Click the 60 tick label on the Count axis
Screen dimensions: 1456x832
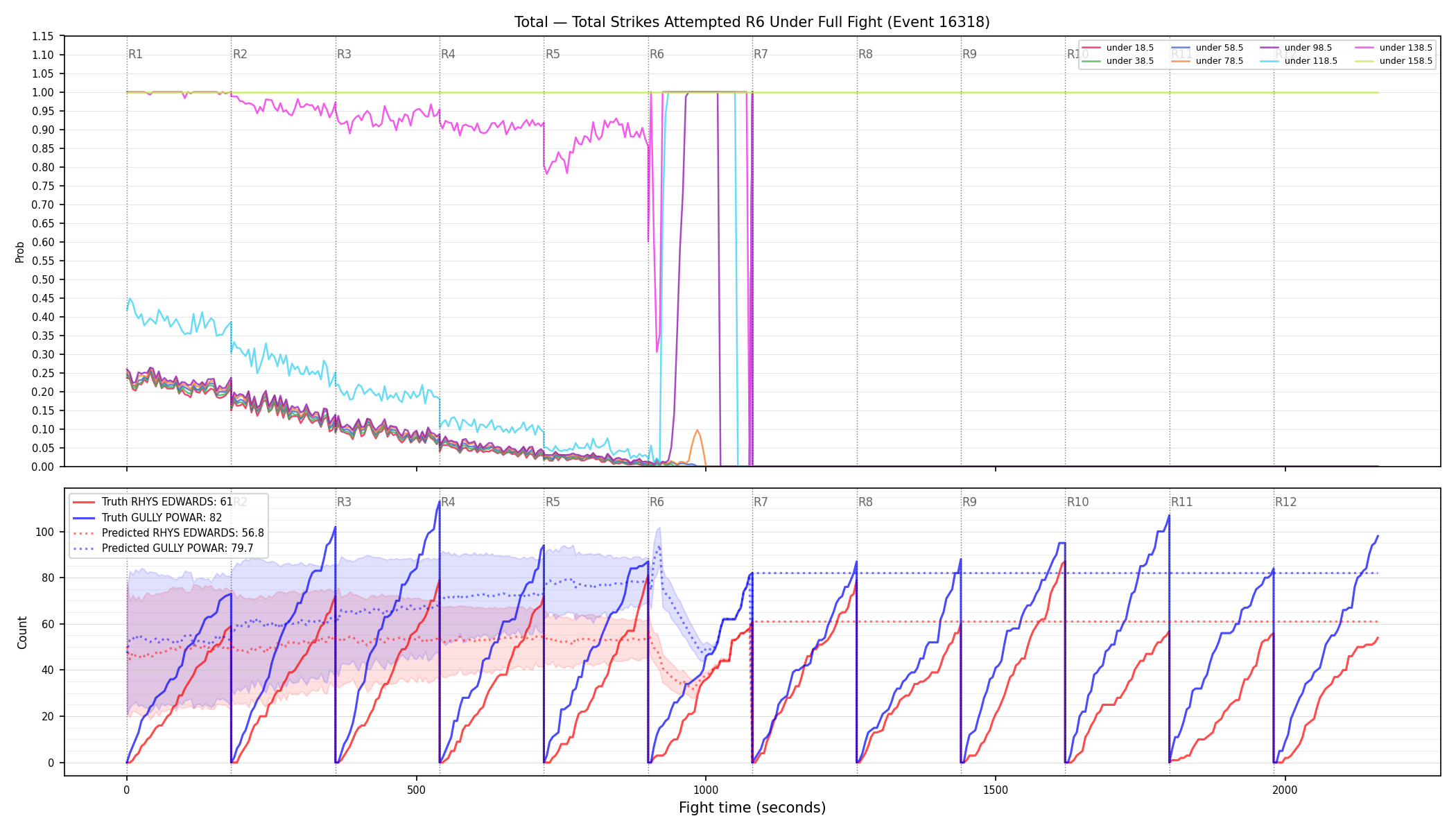pyautogui.click(x=48, y=624)
